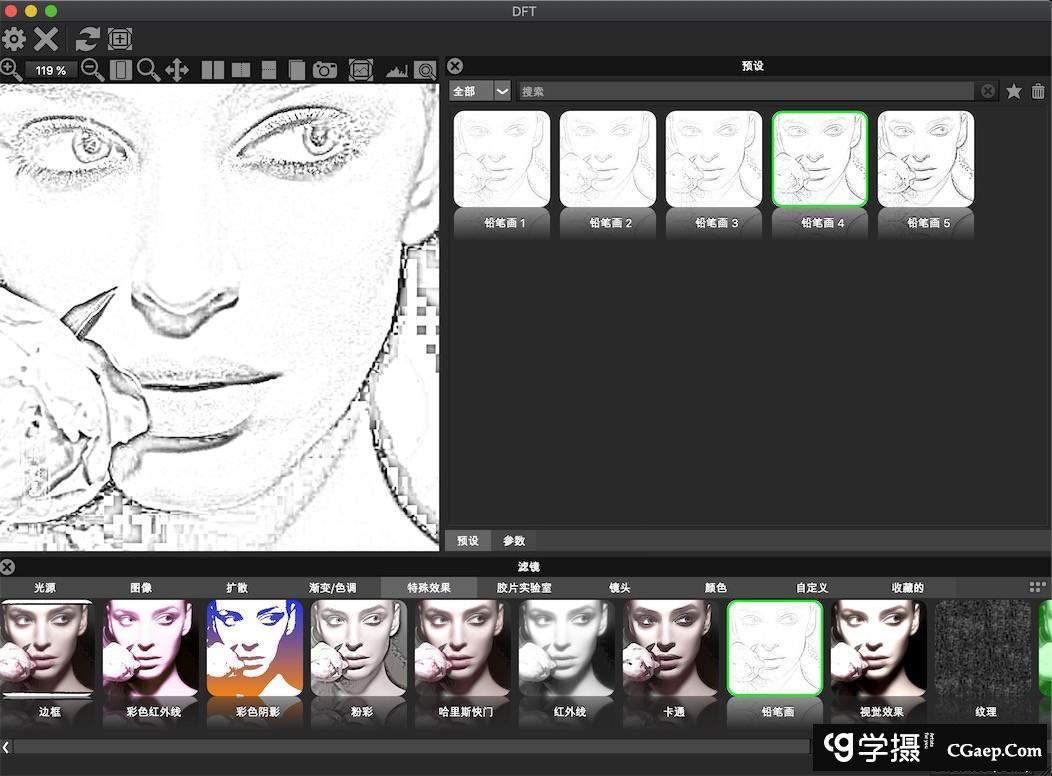Select the pan/move arrows tool
The height and width of the screenshot is (776, 1052).
point(177,70)
